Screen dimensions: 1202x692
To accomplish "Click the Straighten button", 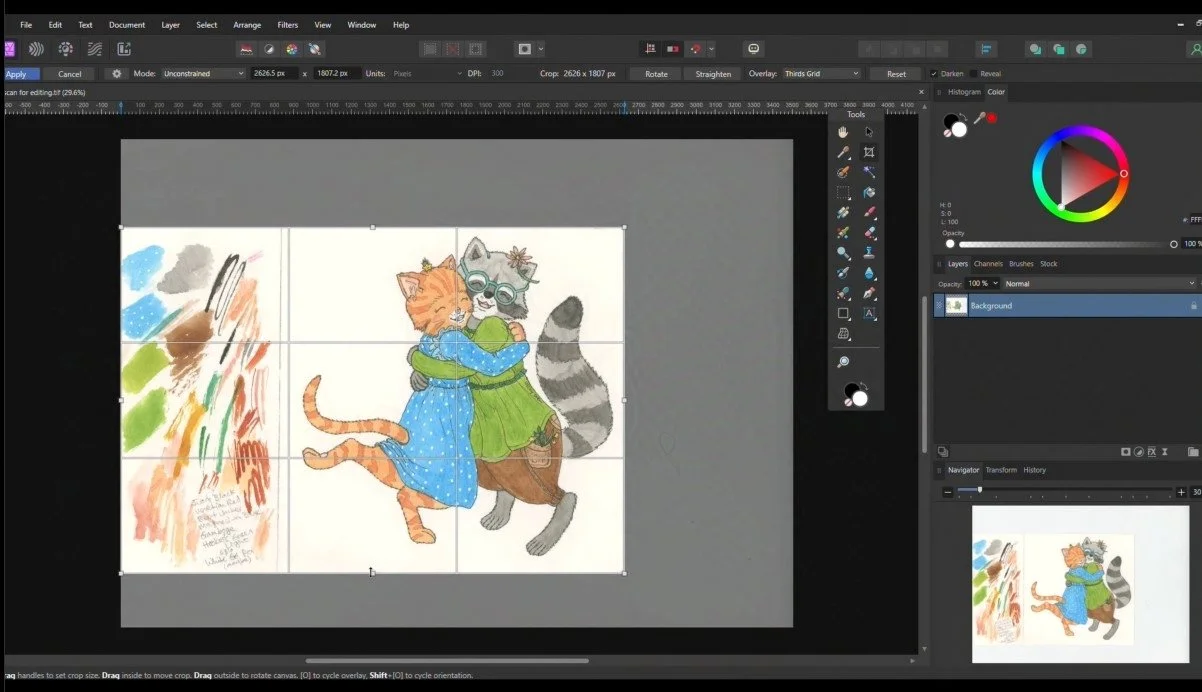I will click(x=713, y=74).
